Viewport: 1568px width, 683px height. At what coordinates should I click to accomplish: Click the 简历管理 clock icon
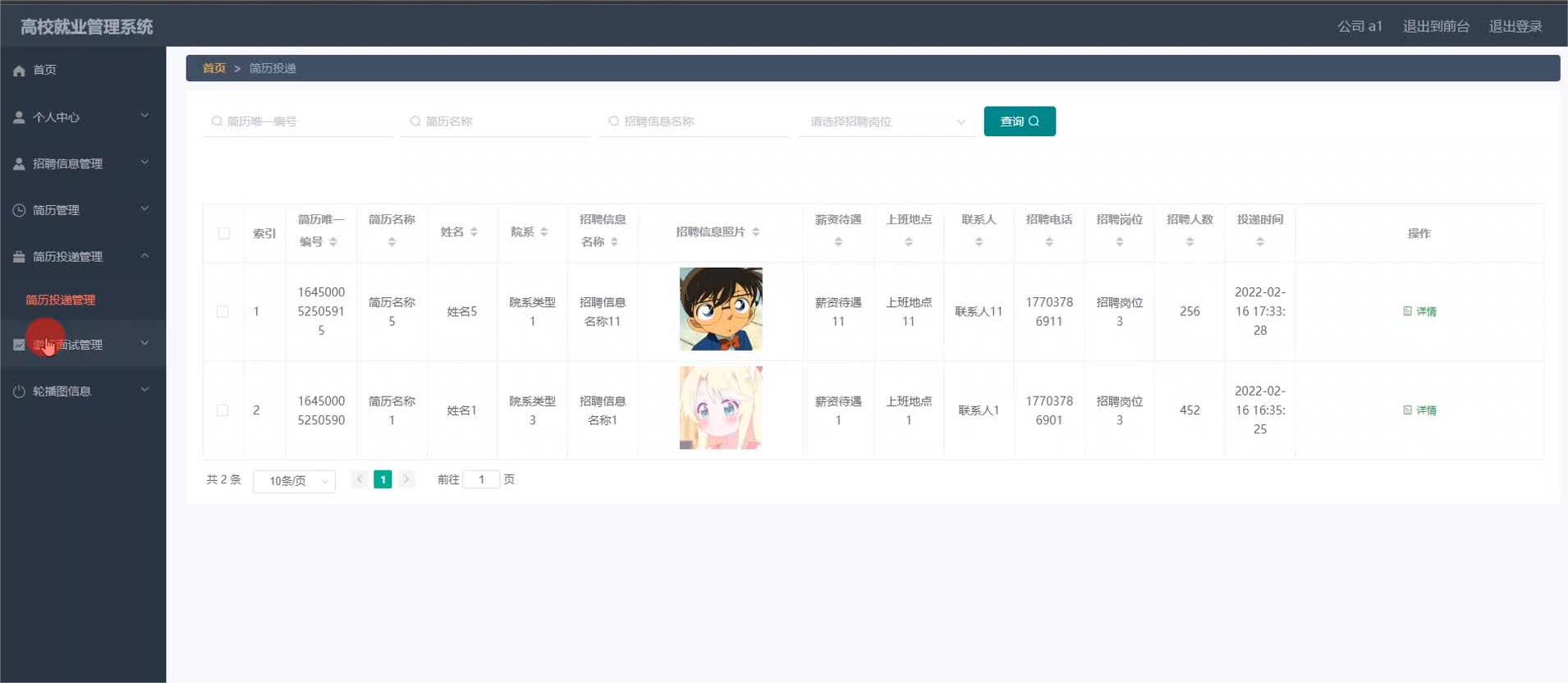[x=19, y=210]
